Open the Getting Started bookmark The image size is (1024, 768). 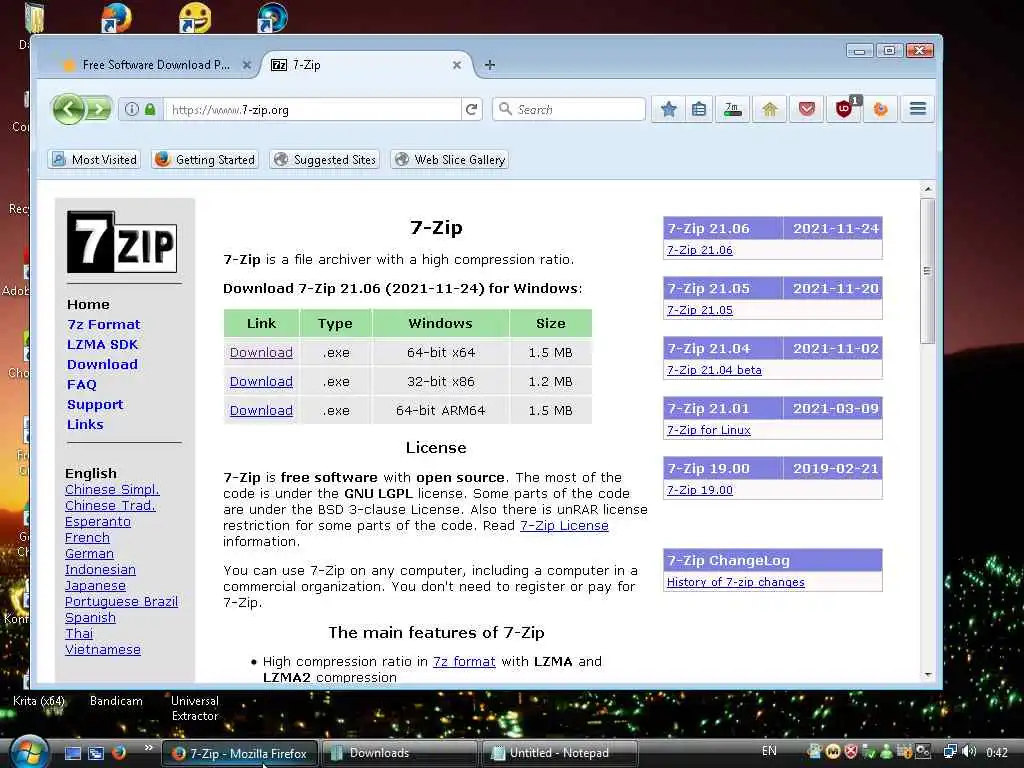[x=205, y=159]
